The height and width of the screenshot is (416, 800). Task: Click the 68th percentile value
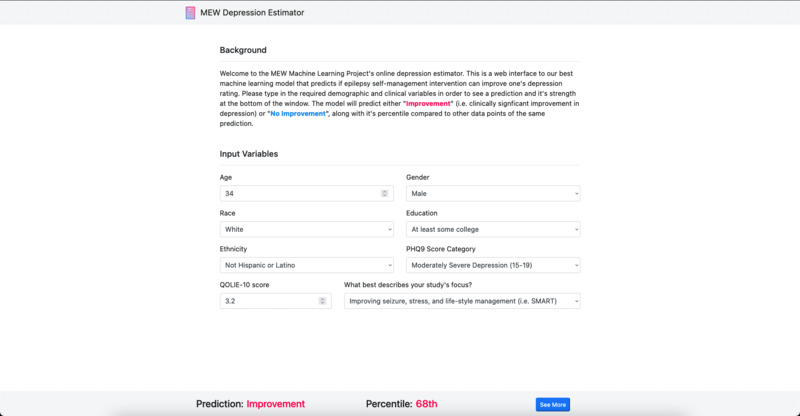(x=427, y=404)
